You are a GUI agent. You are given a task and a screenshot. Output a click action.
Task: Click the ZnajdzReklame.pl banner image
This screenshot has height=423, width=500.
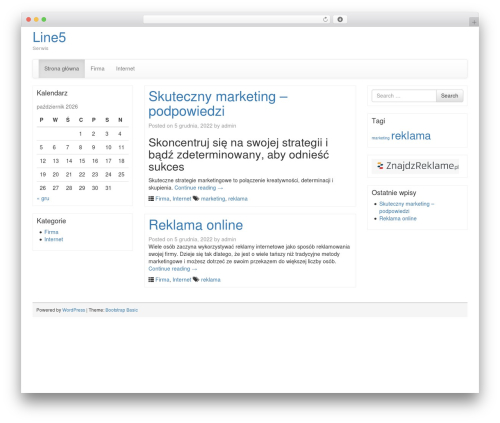[415, 166]
